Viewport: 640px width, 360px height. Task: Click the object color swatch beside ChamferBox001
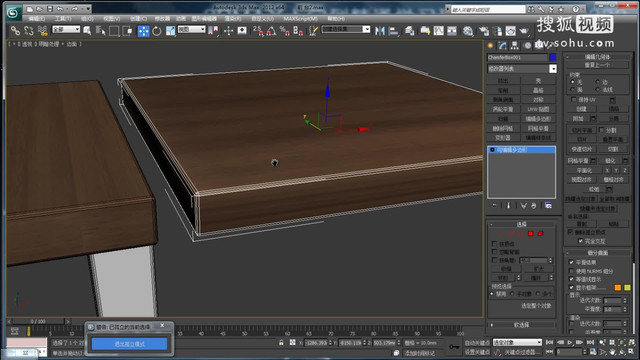553,57
